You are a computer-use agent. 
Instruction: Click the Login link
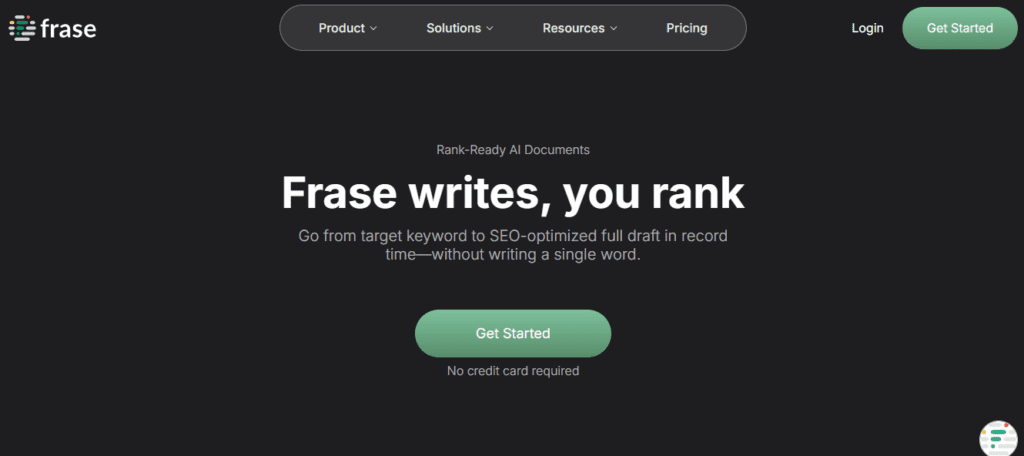coord(867,28)
